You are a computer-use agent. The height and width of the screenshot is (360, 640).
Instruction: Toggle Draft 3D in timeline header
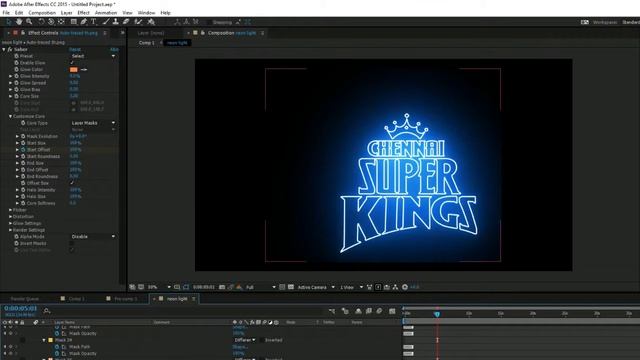[x=345, y=311]
